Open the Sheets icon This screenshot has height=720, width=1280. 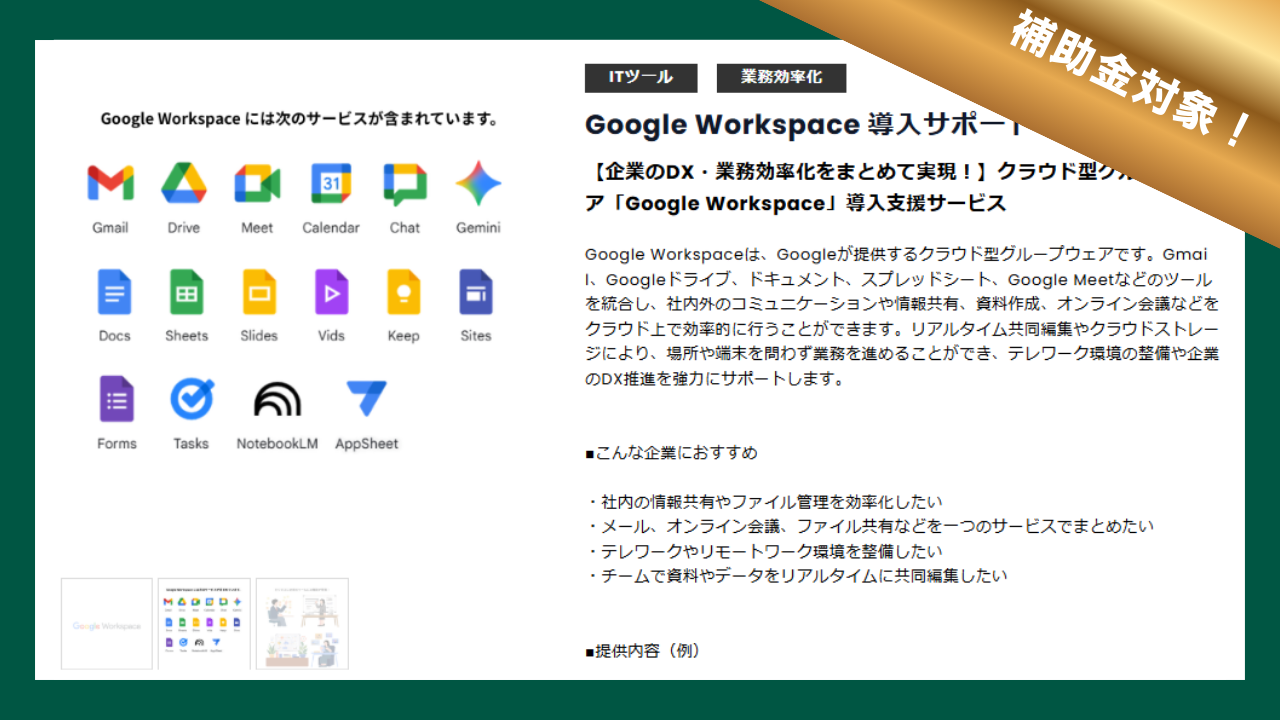[186, 292]
